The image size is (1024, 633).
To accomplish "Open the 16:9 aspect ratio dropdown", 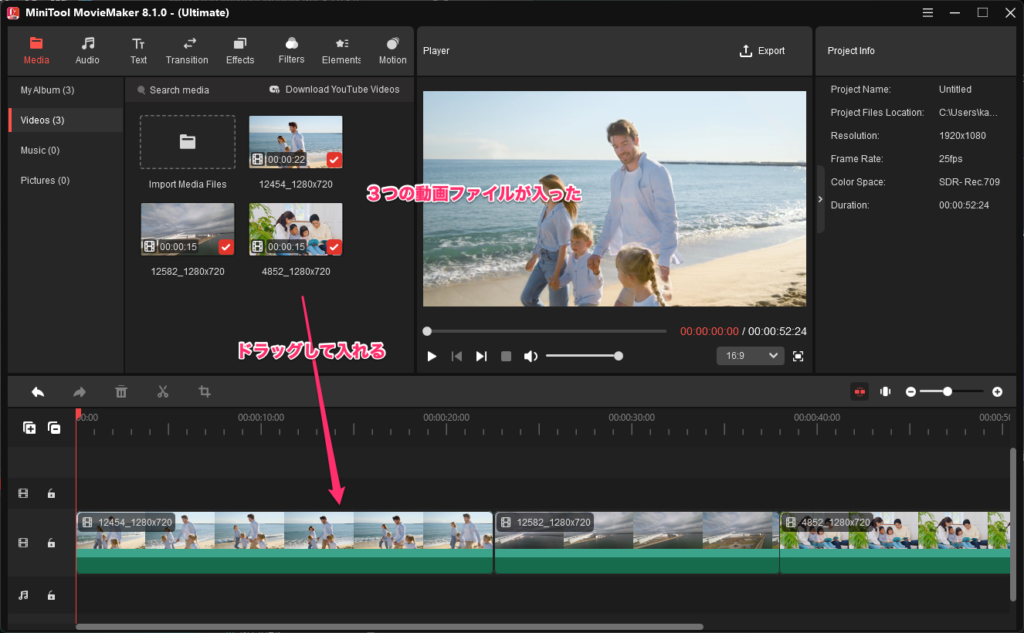I will 751,356.
